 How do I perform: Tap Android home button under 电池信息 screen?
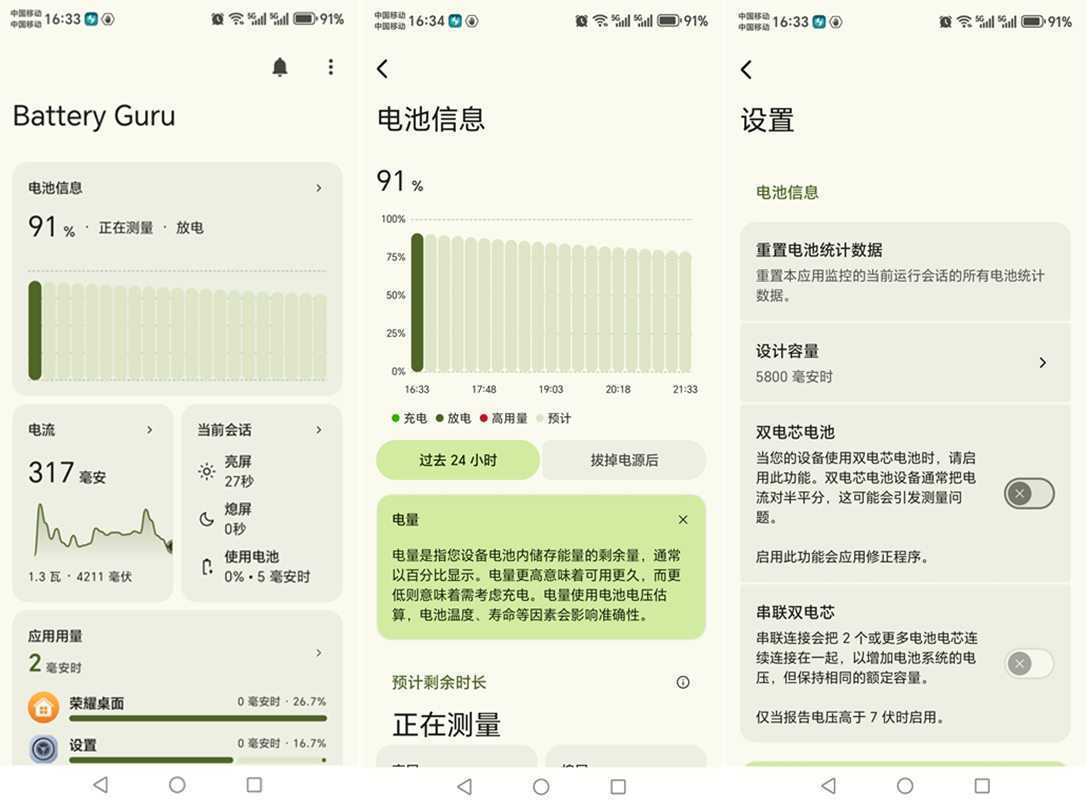(541, 786)
